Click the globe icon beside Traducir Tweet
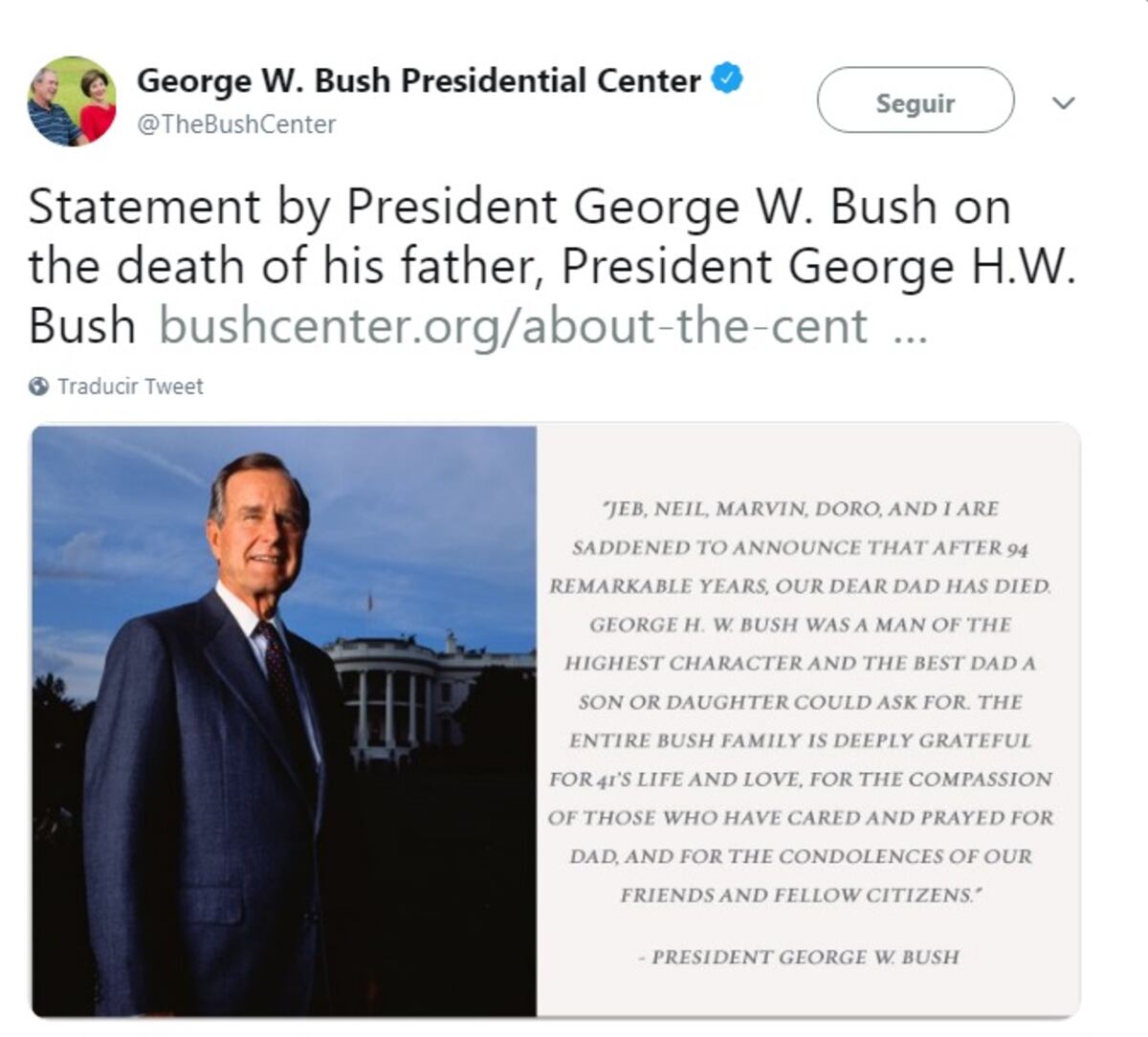Image resolution: width=1148 pixels, height=1037 pixels. coord(38,386)
